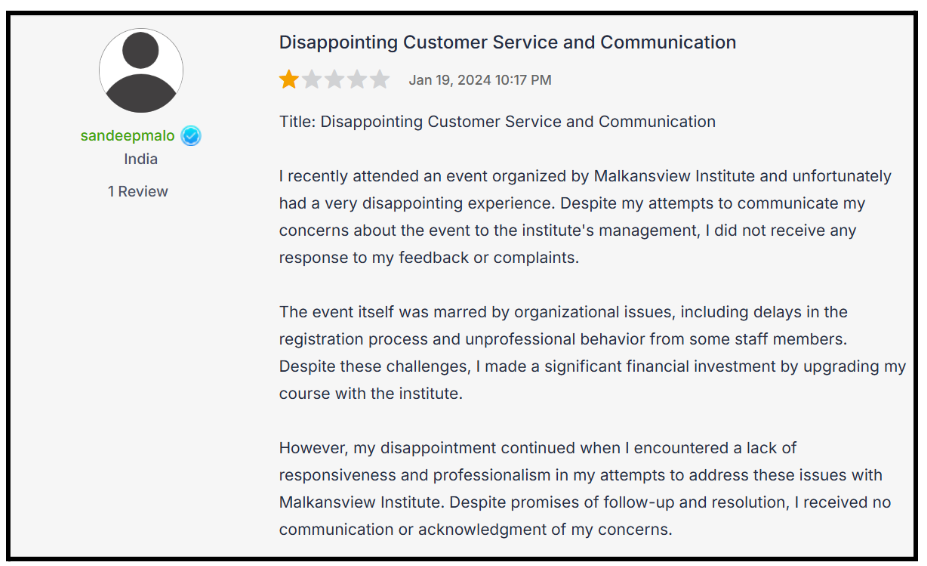Select the second rating star
This screenshot has height=566, width=927.
point(312,79)
